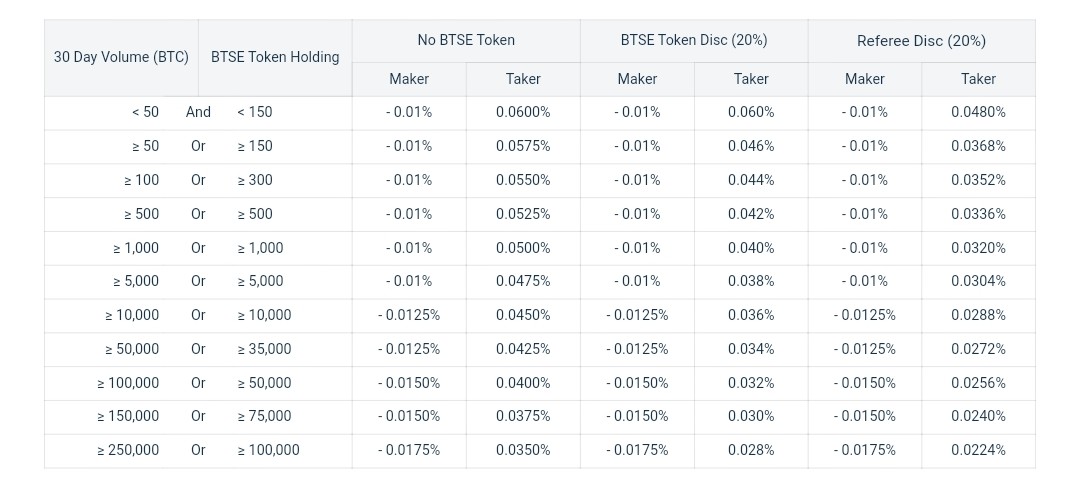1080x497 pixels.
Task: Select the ≥ 35,000 token holding cell
Action: click(x=265, y=349)
